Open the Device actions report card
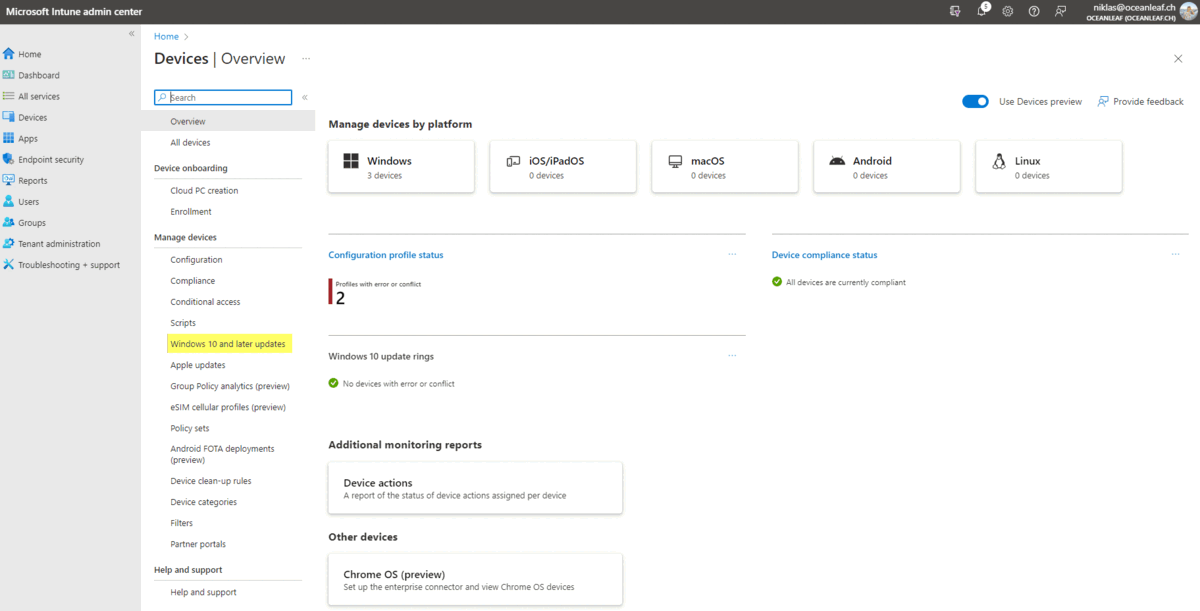 [x=475, y=488]
